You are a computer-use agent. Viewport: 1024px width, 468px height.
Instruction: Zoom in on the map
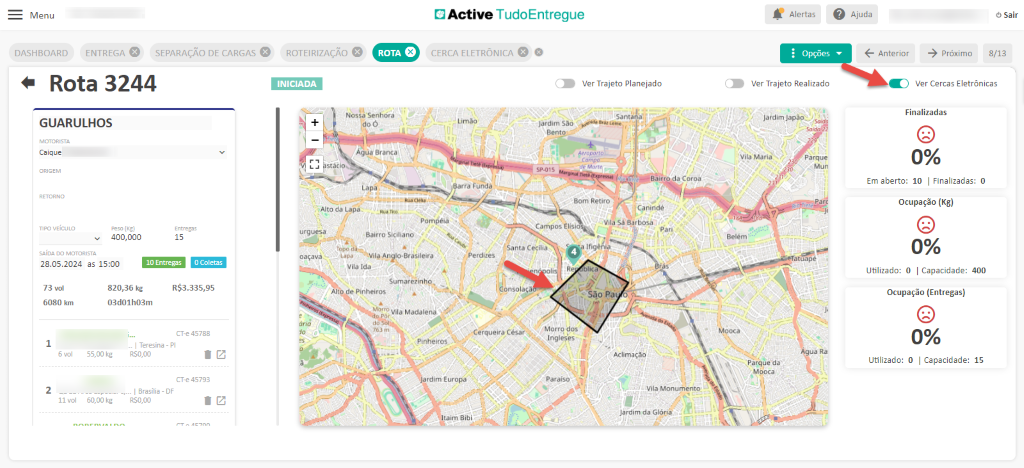tap(315, 122)
